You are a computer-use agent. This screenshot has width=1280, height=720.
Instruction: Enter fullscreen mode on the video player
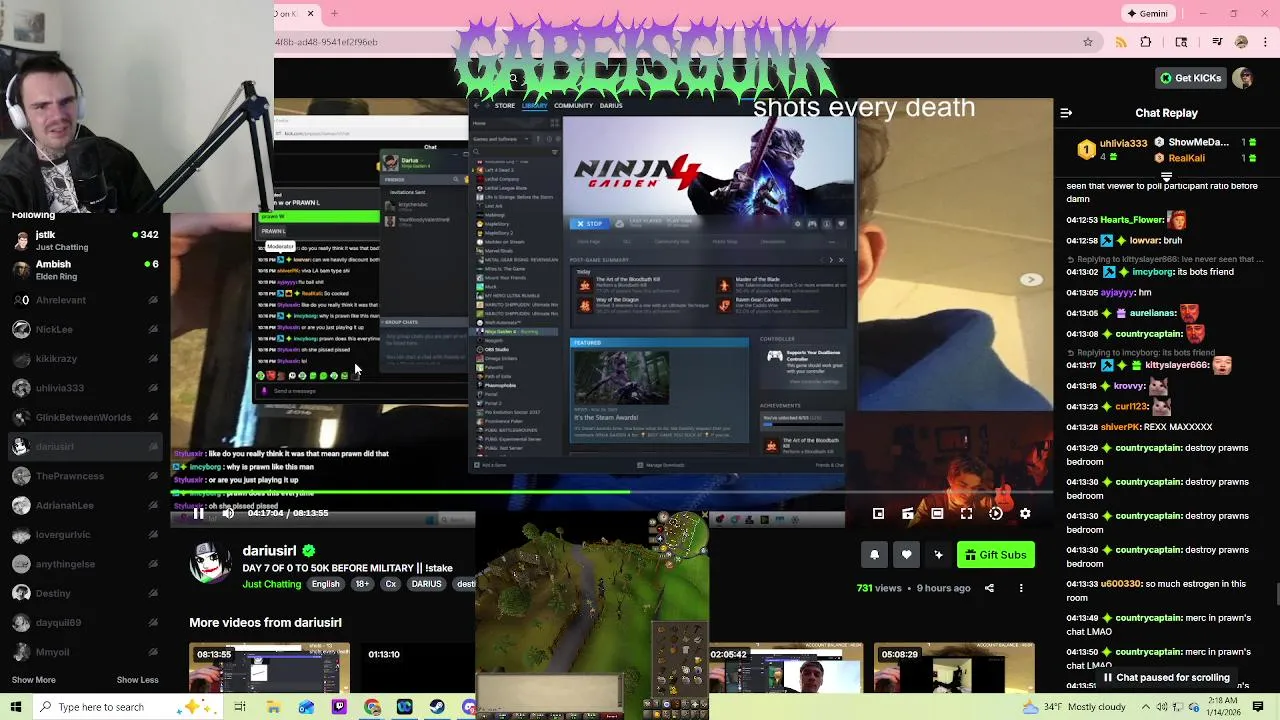click(x=966, y=513)
